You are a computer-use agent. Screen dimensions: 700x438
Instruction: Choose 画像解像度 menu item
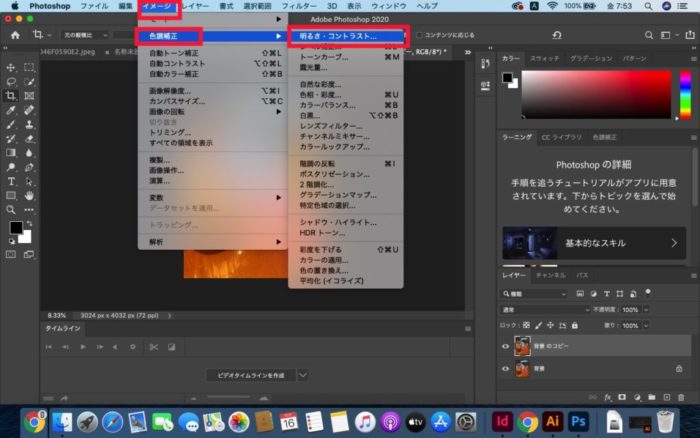tap(213, 91)
